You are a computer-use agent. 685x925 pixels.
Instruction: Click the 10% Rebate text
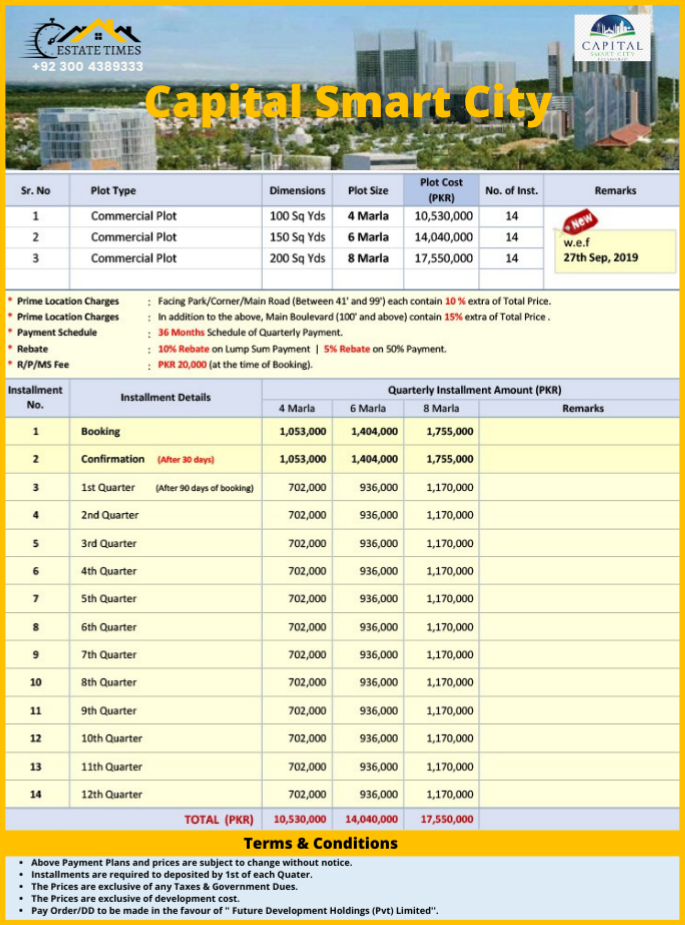point(183,349)
